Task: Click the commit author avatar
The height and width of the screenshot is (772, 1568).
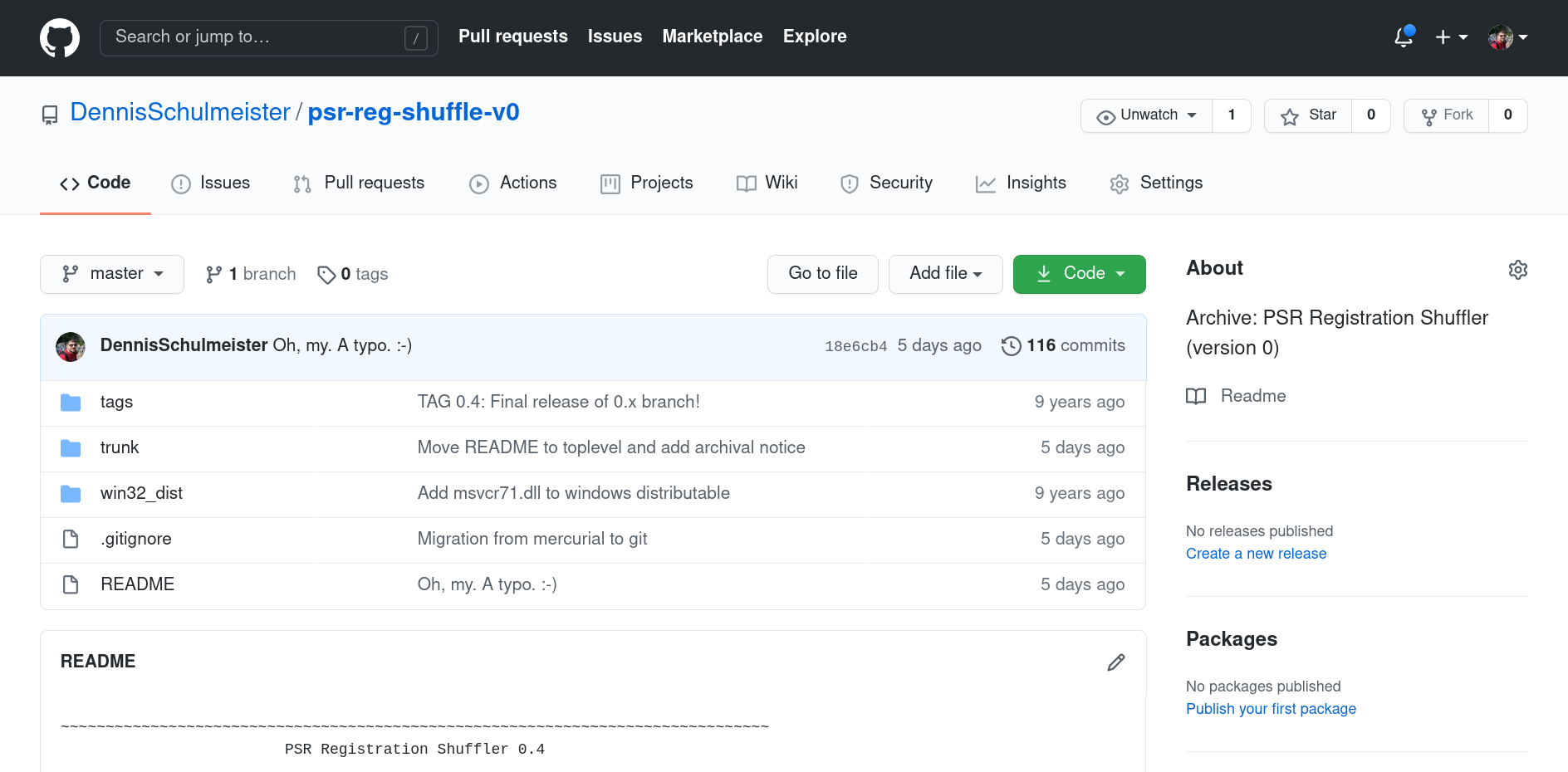Action: [71, 346]
